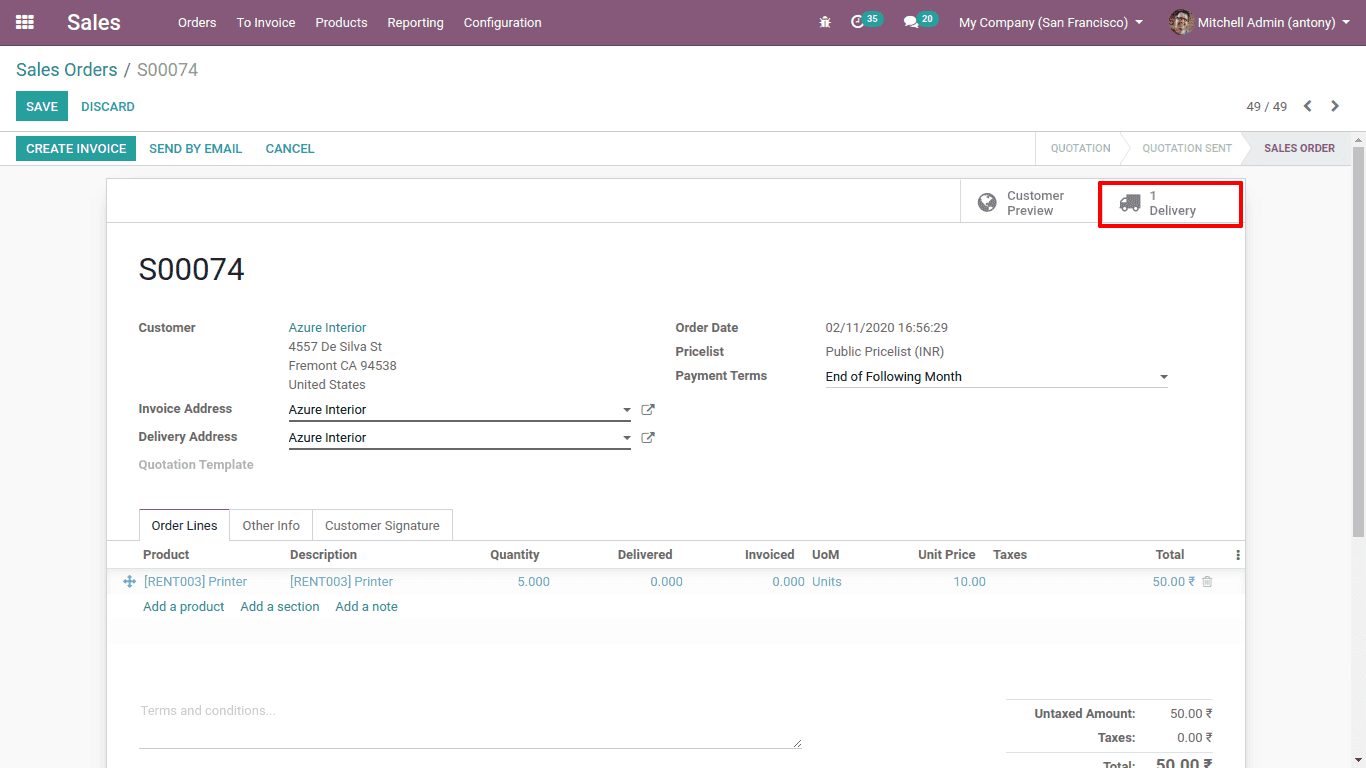
Task: Open Invoice Address external link icon
Action: pyautogui.click(x=648, y=410)
